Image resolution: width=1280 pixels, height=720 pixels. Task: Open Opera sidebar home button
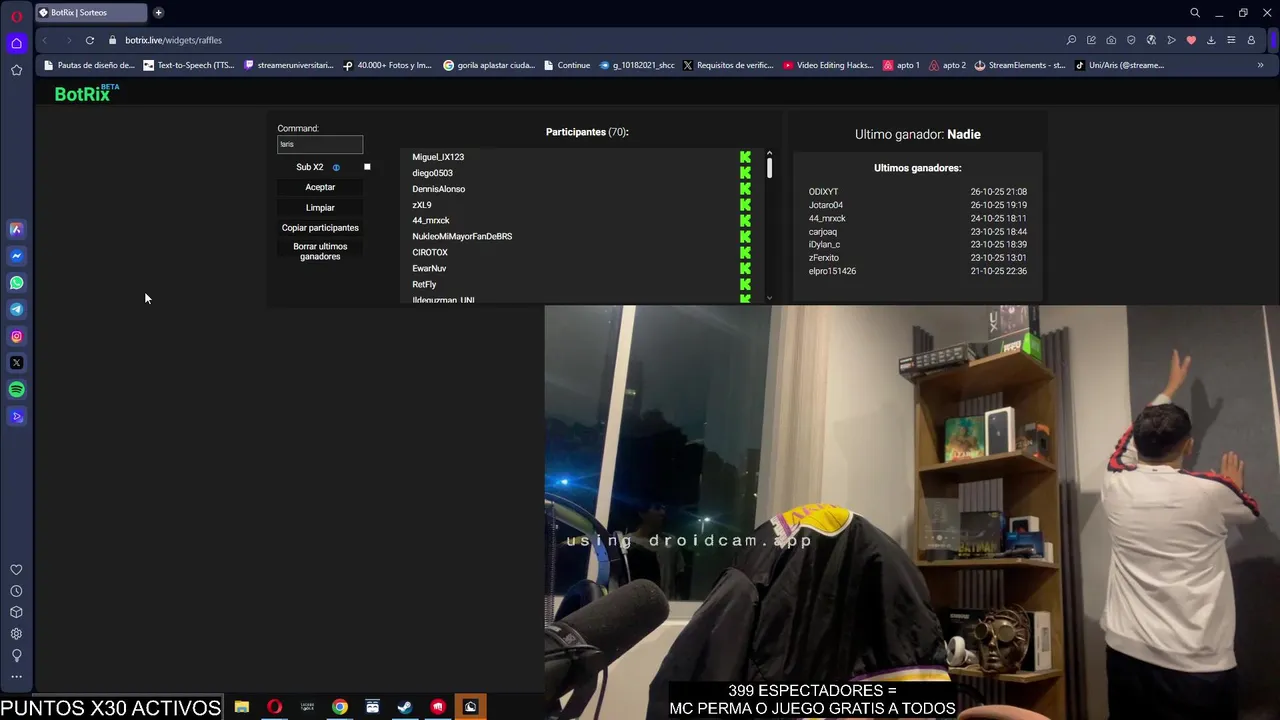[16, 43]
